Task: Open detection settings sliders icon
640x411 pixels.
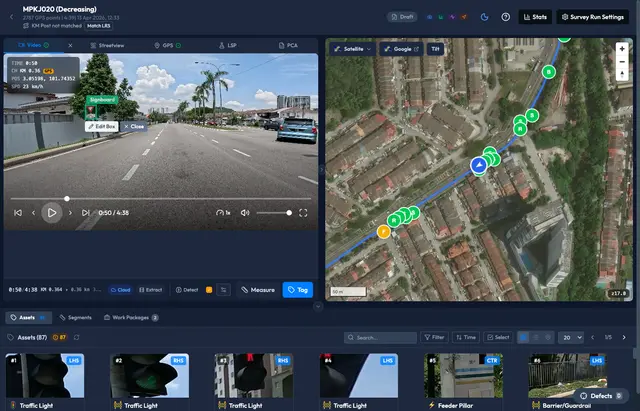Action: 223,290
